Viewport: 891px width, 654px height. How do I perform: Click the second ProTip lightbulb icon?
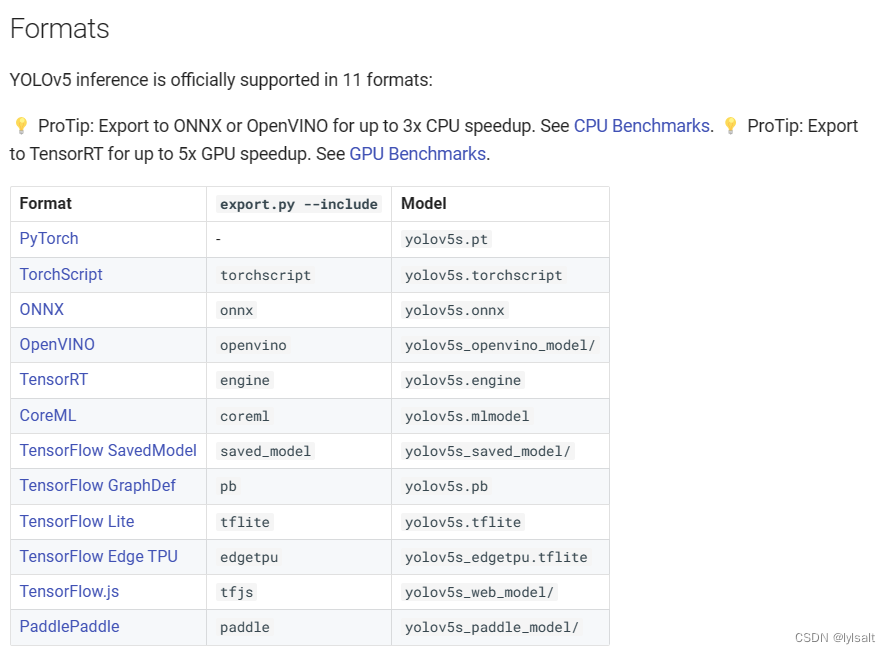(730, 126)
